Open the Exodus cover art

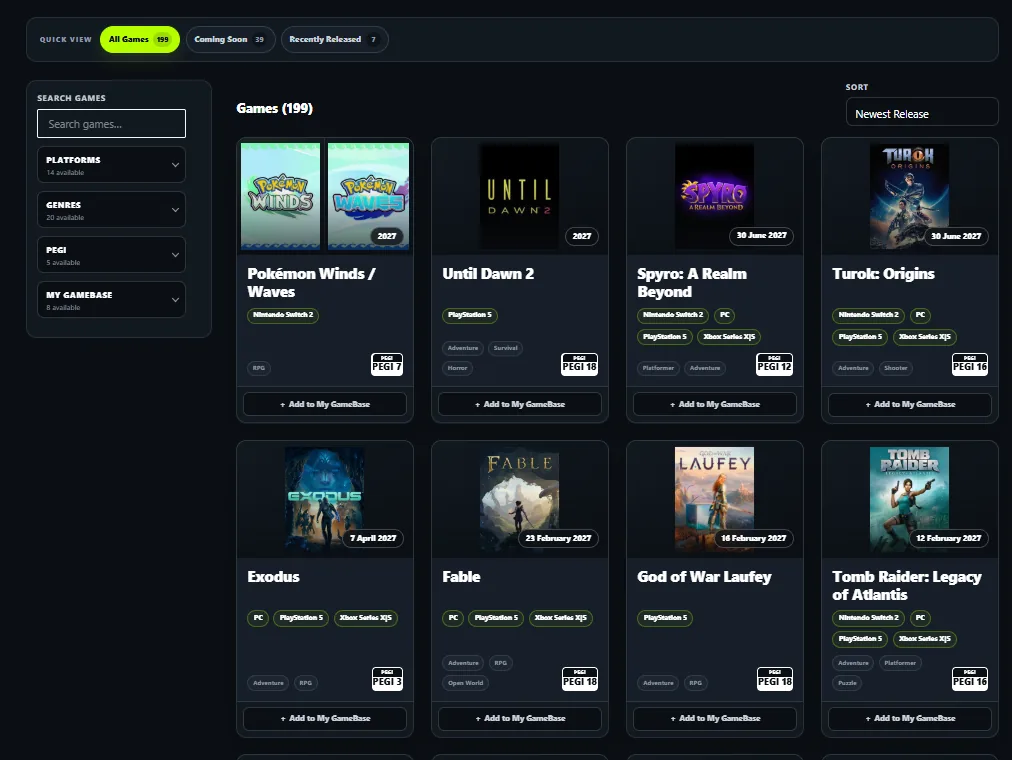pos(325,499)
